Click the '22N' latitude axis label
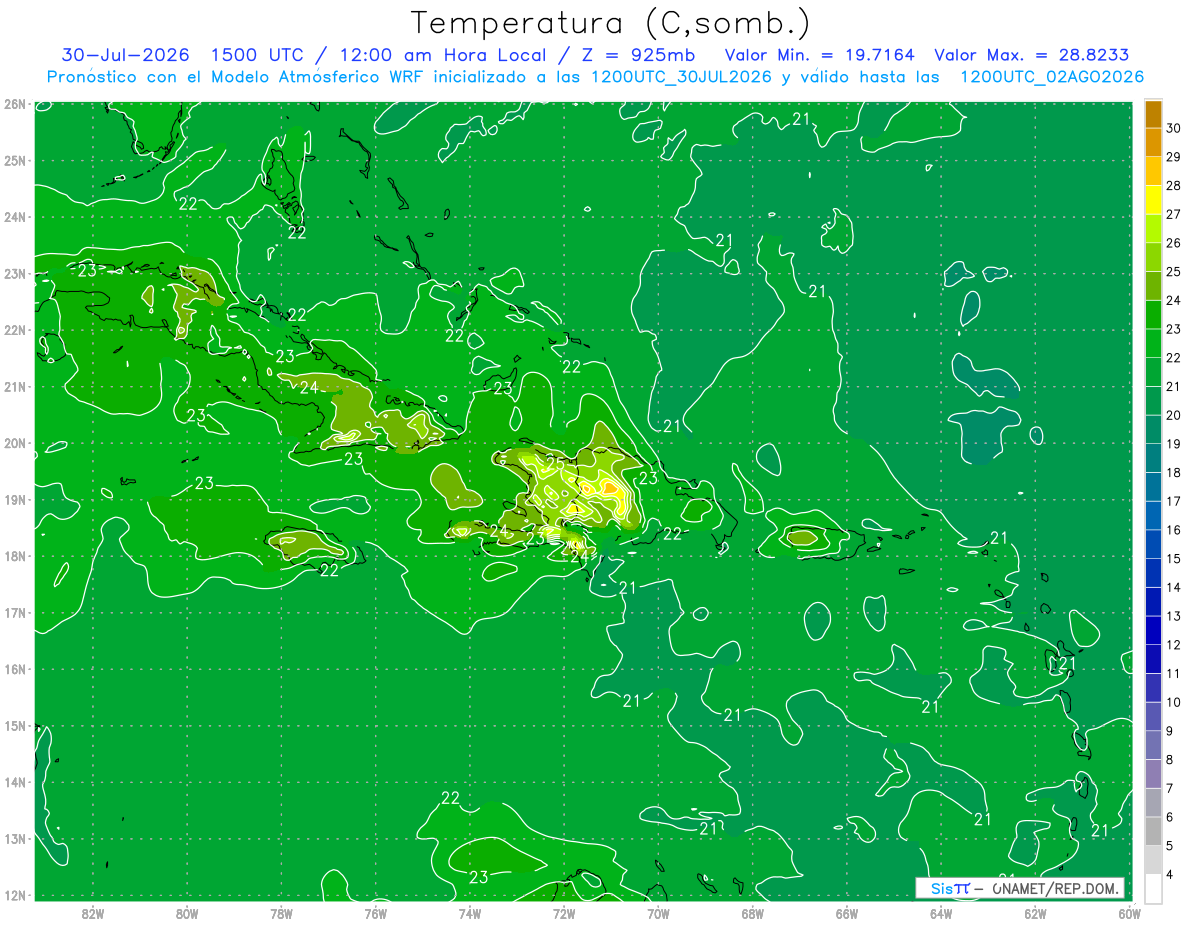Viewport: 1200px width, 927px height. tap(15, 330)
